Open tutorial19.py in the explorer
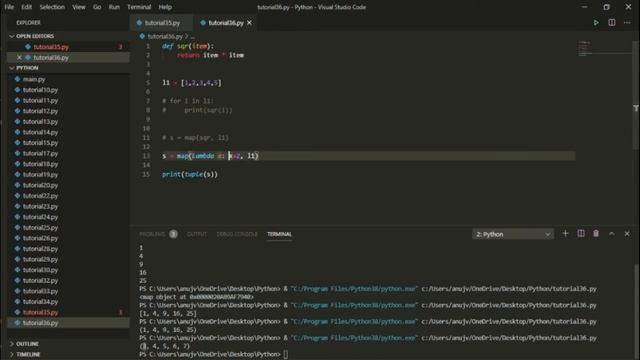This screenshot has width=640, height=360. coord(69,175)
